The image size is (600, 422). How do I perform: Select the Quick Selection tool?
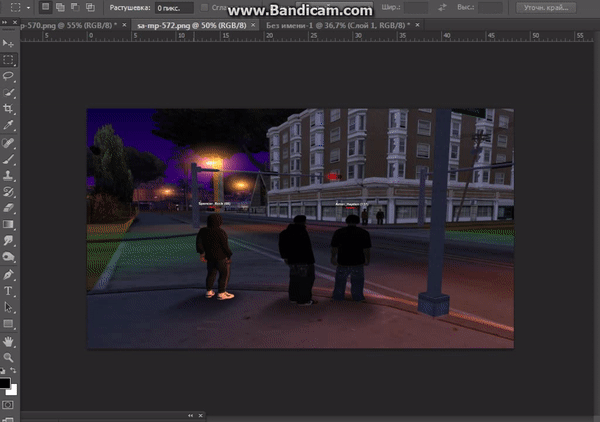tap(8, 92)
